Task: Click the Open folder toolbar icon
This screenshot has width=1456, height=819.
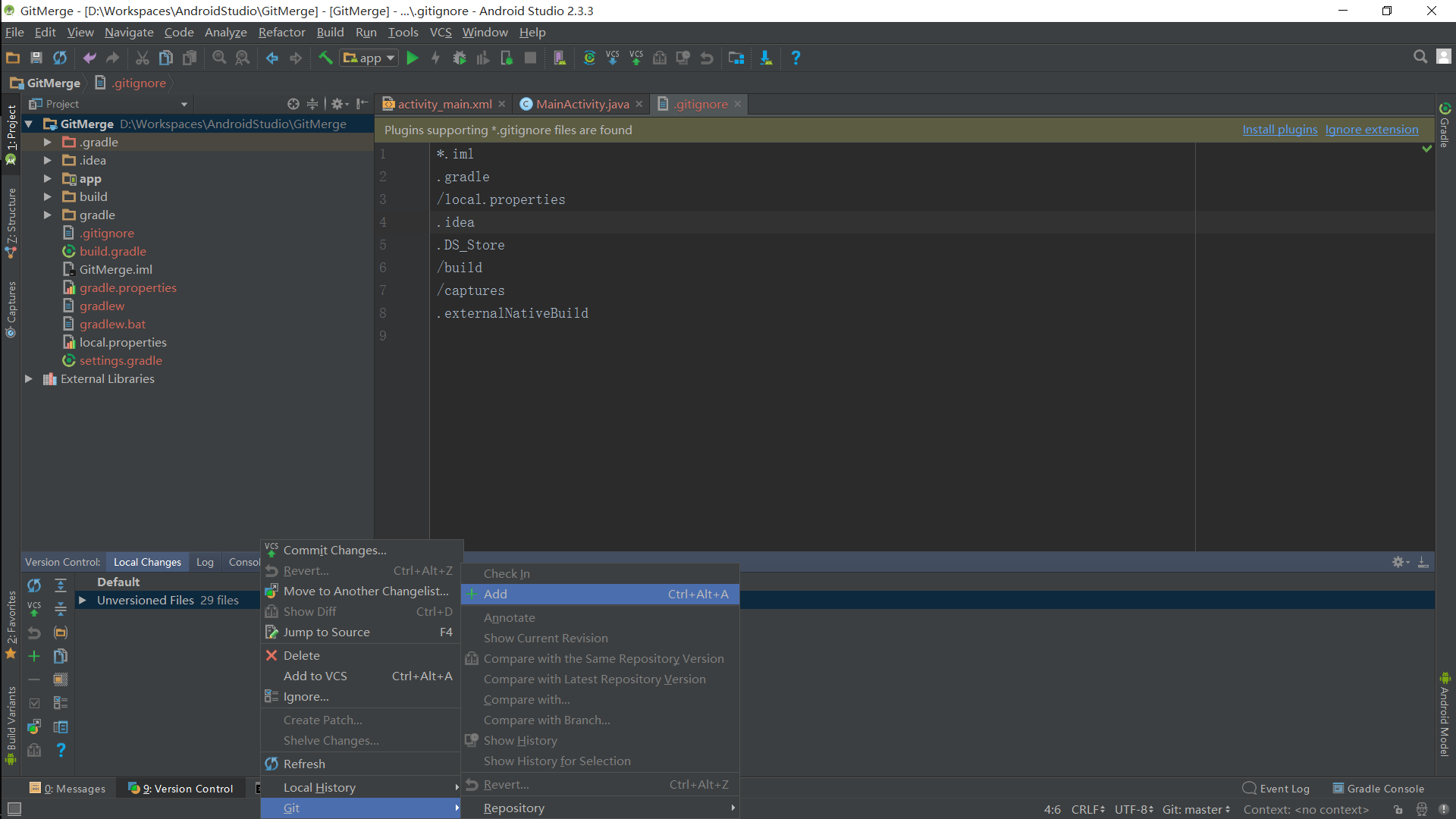Action: (13, 58)
